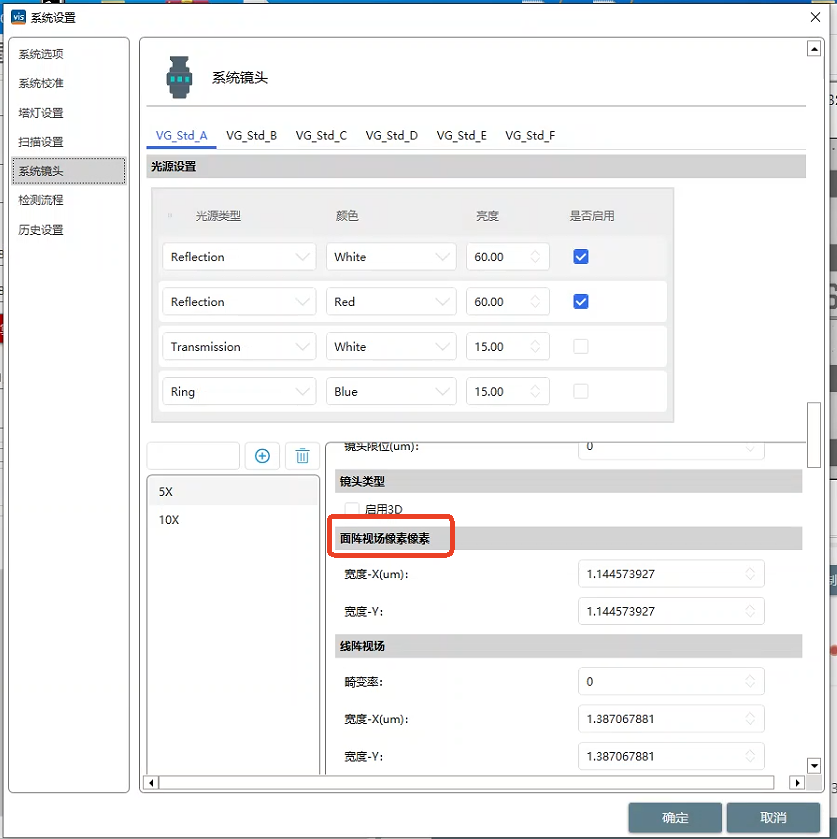Click scroll-down arrow at bottom right
Image resolution: width=837 pixels, height=839 pixels.
tap(813, 766)
